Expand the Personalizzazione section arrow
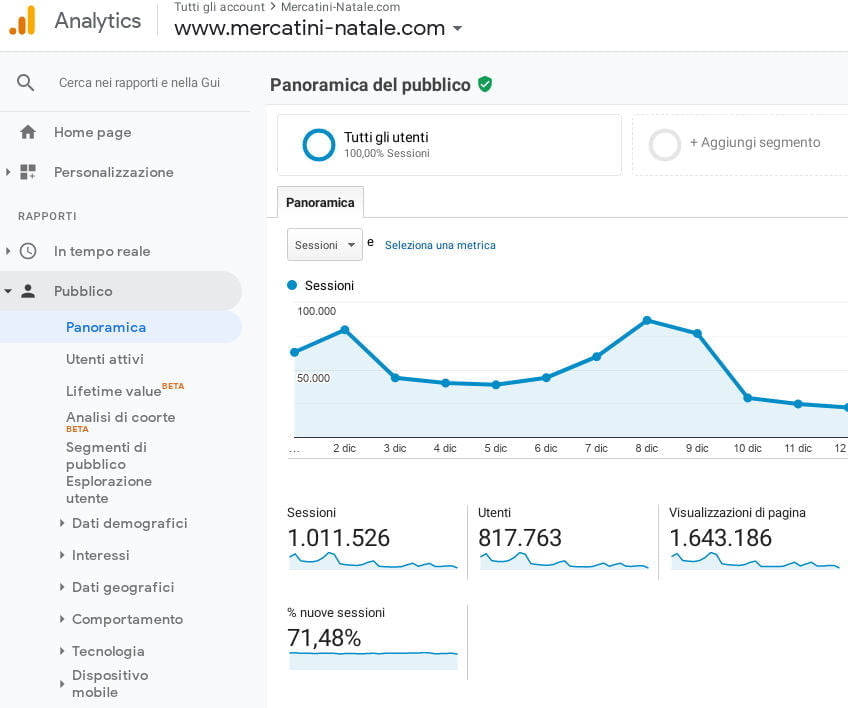This screenshot has width=848, height=708. point(8,172)
